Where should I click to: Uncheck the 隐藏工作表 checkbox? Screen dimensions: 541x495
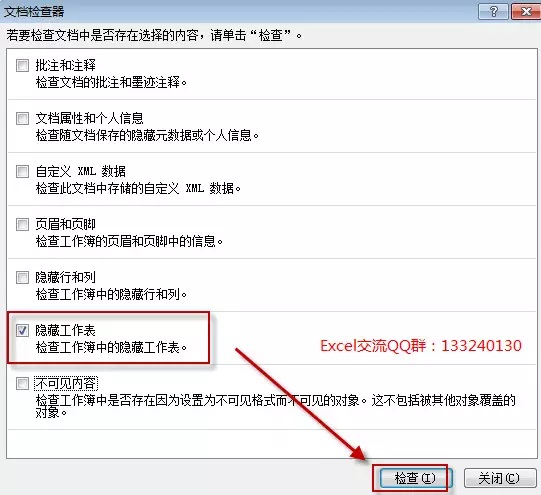[x=22, y=330]
